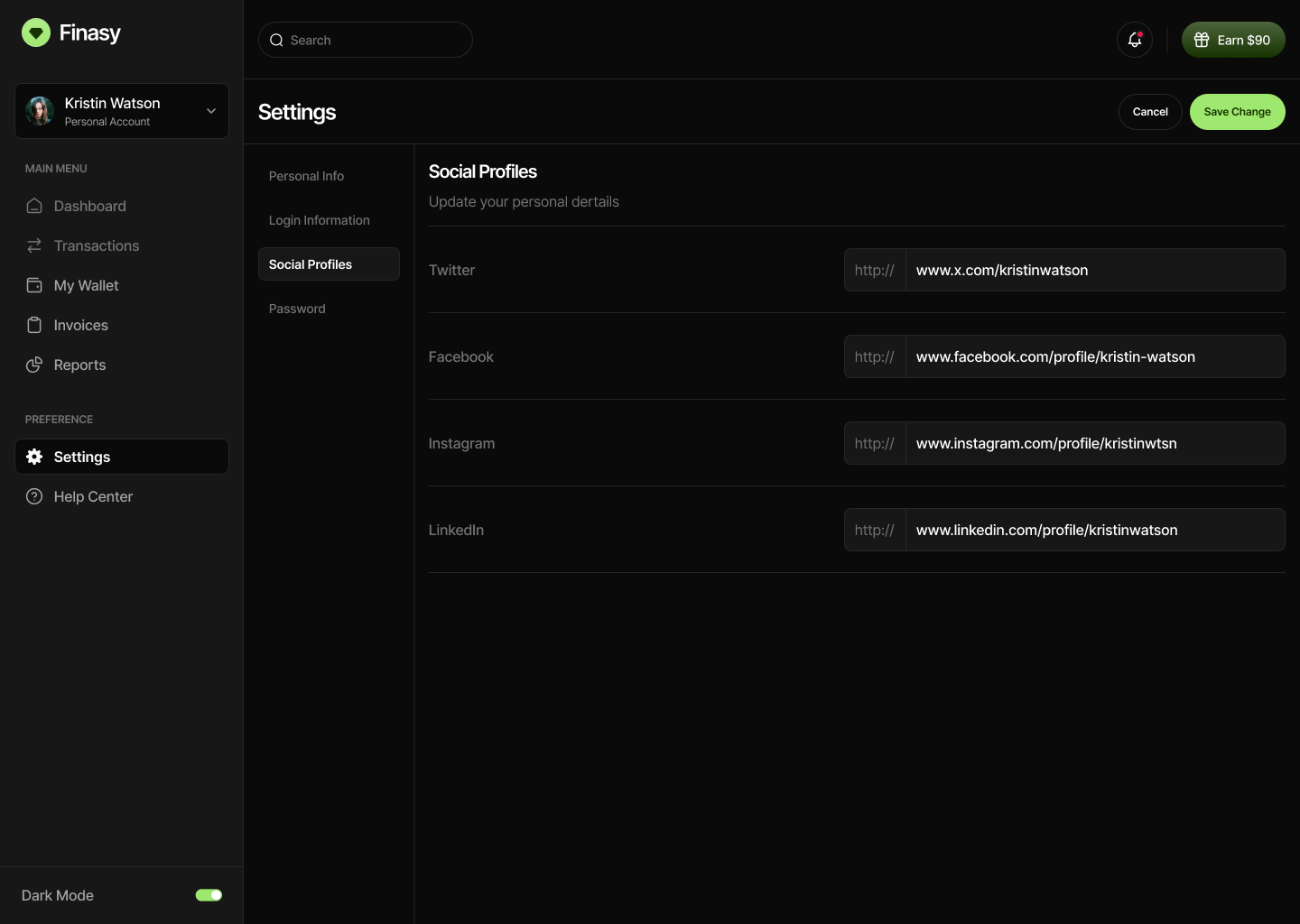Image resolution: width=1300 pixels, height=924 pixels.
Task: Click the Personal Account subtitle
Action: pos(107,122)
